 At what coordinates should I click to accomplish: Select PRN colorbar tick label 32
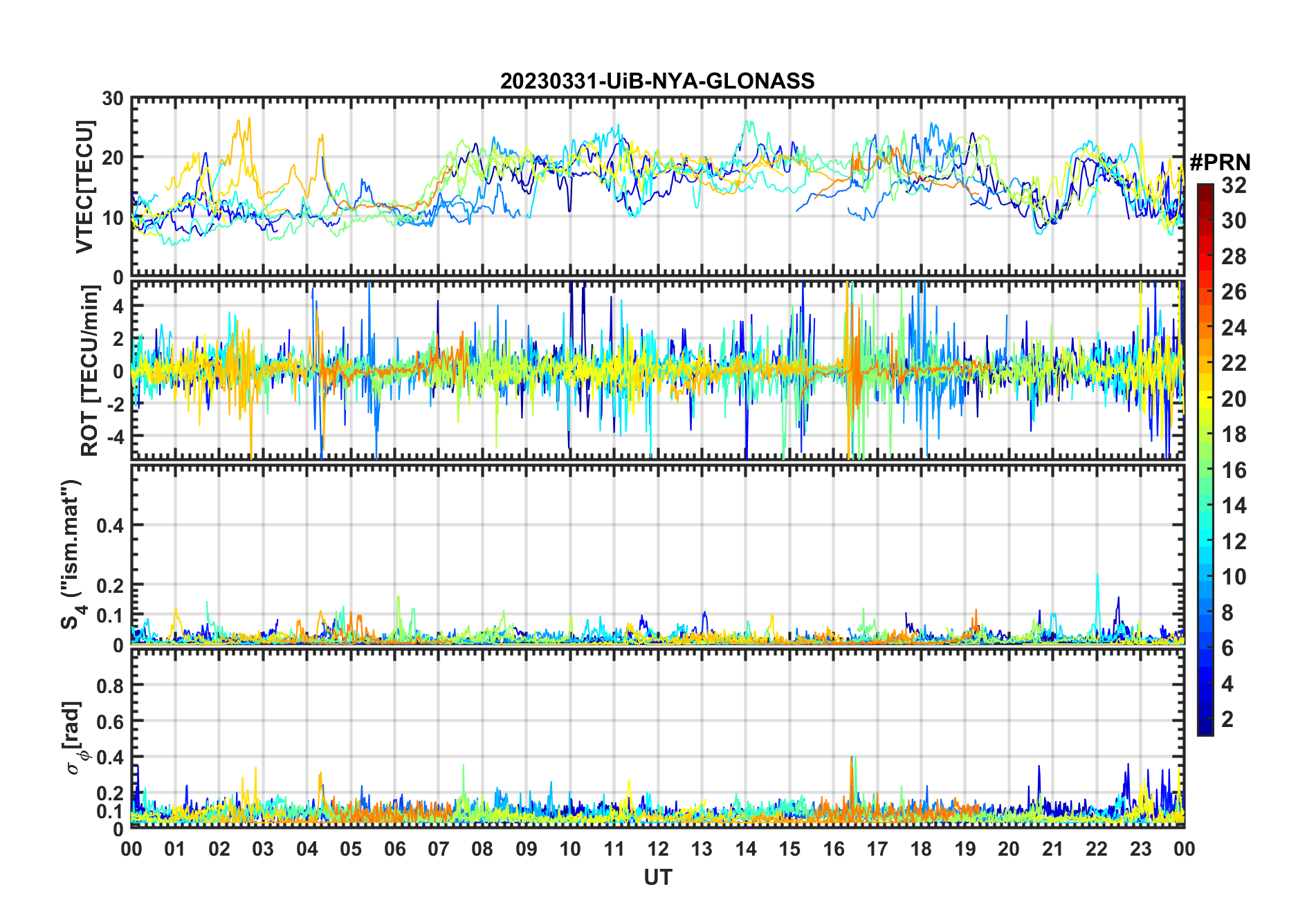click(1234, 185)
